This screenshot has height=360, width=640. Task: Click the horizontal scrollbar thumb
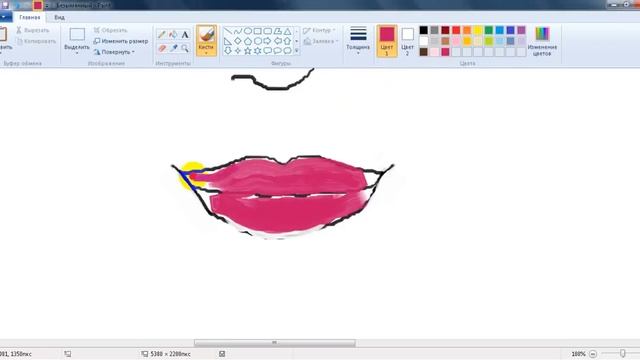274,343
